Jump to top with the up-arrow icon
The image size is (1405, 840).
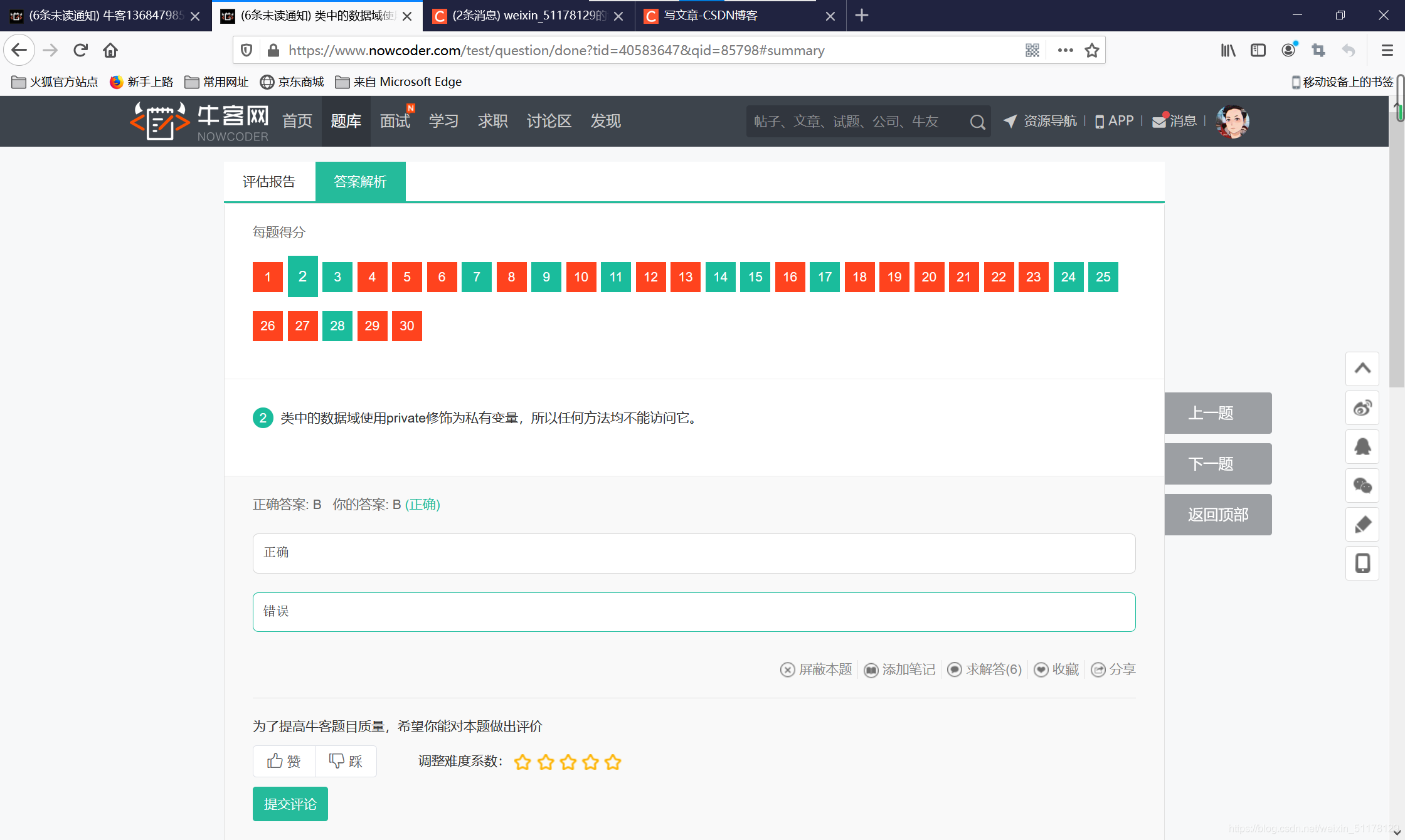pyautogui.click(x=1362, y=369)
